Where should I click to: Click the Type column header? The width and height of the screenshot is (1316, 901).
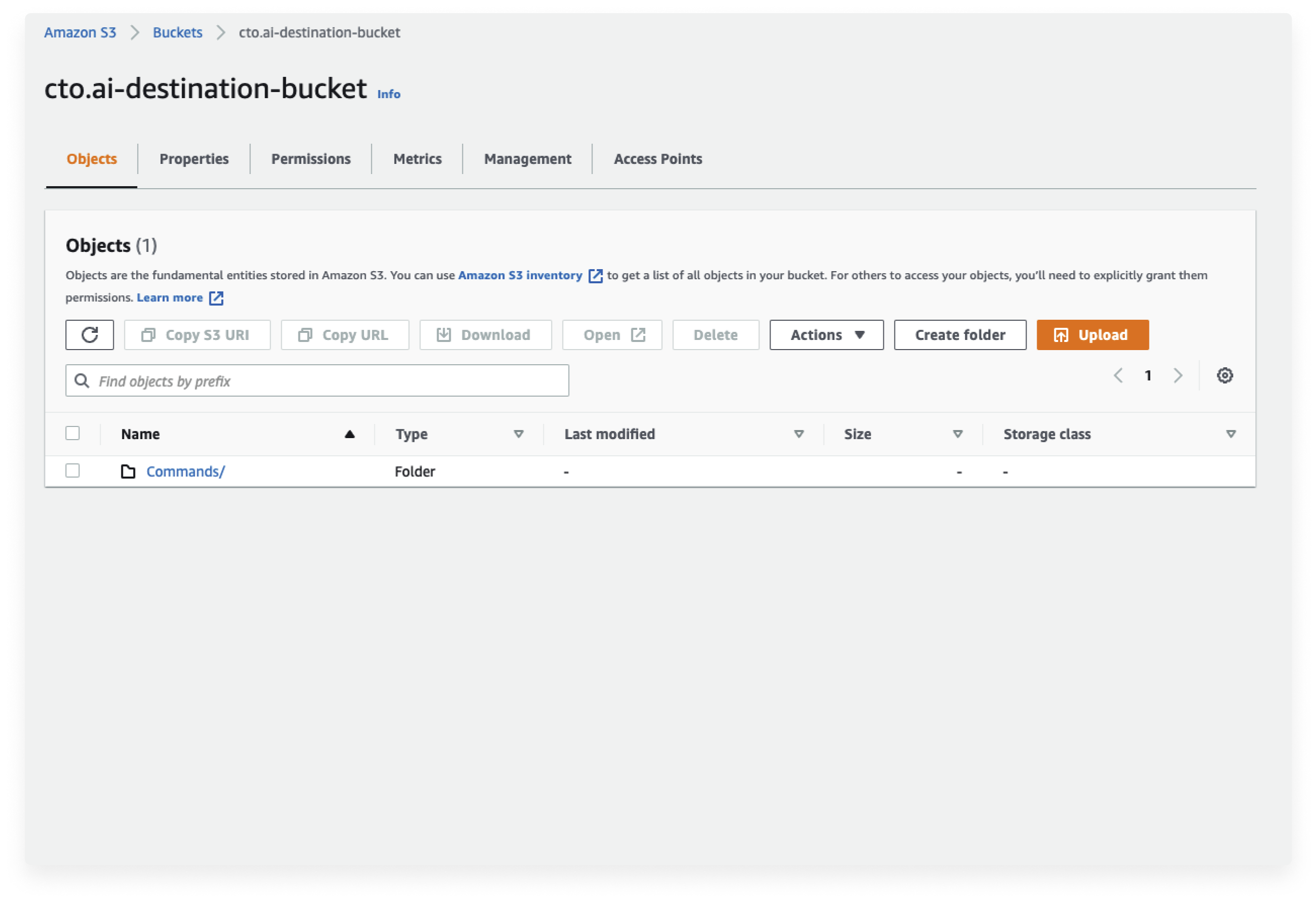pyautogui.click(x=412, y=435)
